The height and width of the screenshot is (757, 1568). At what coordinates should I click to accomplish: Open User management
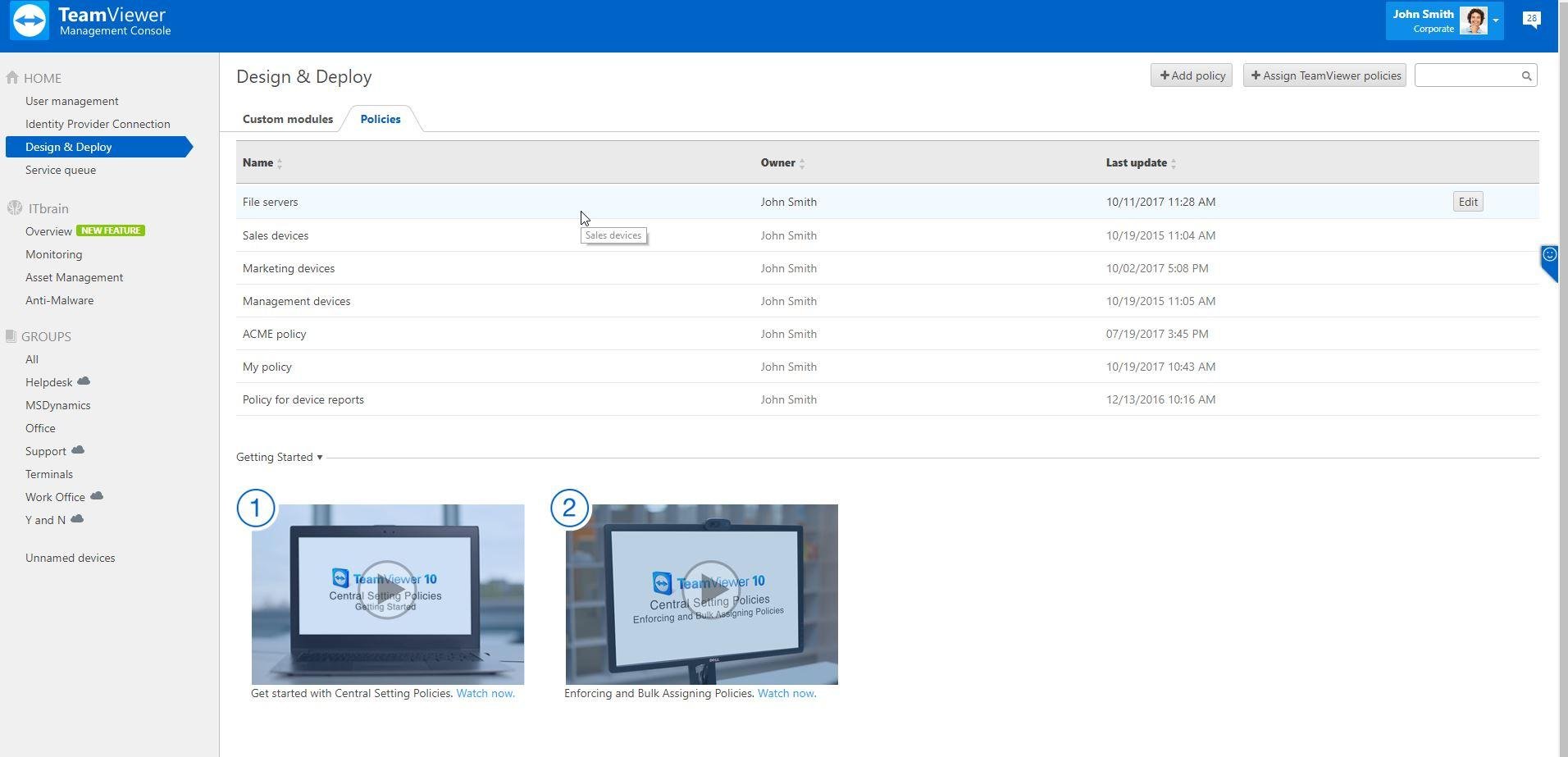point(72,101)
